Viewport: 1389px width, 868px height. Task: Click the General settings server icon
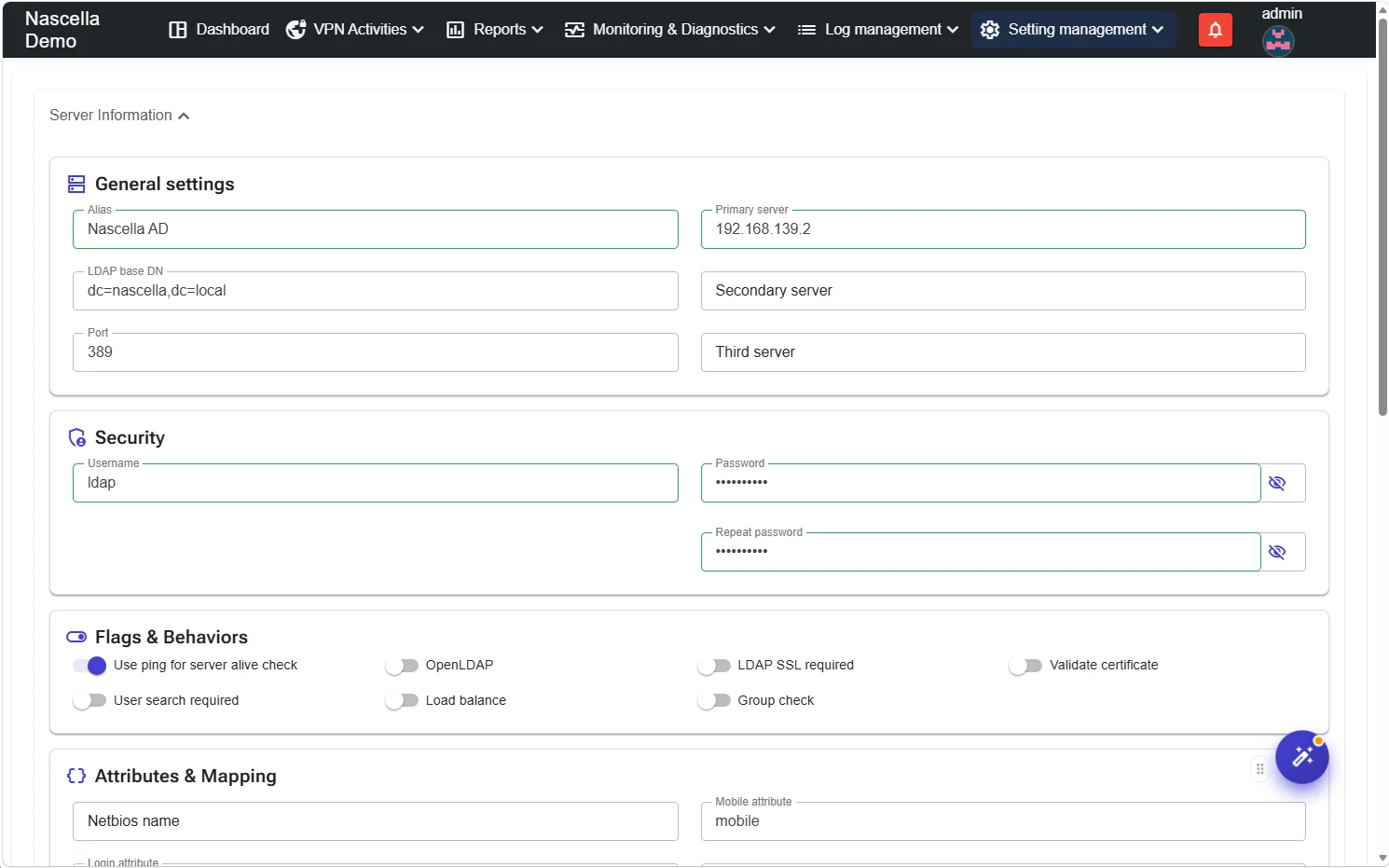76,185
